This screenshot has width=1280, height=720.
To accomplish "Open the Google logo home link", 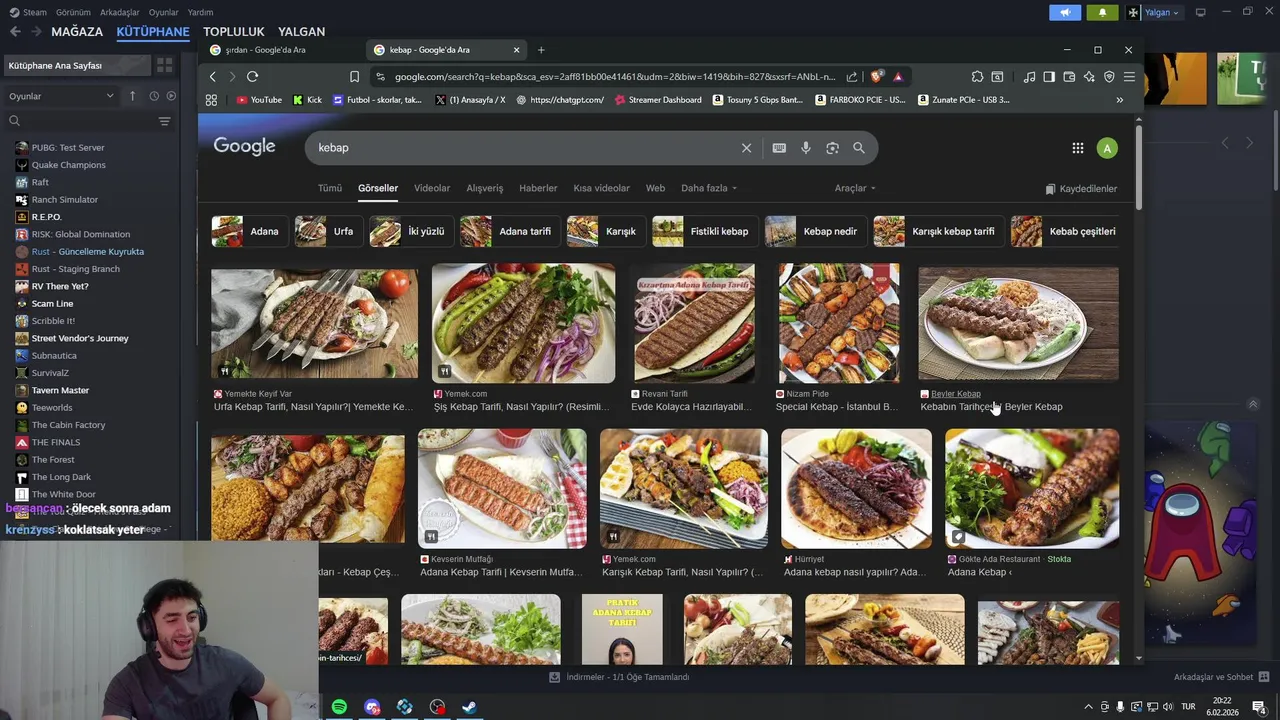I will (244, 147).
